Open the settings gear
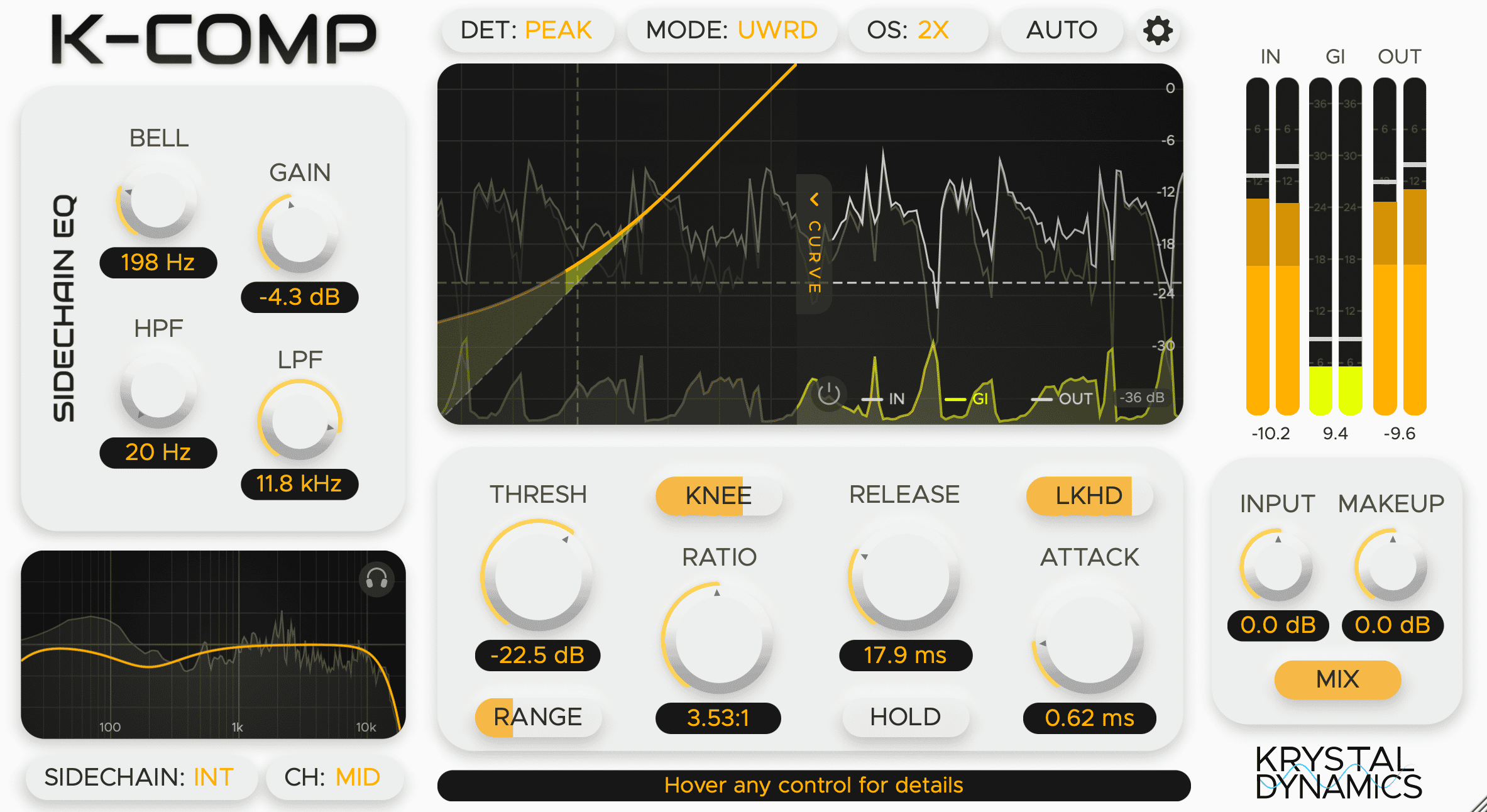The image size is (1487, 812). tap(1158, 30)
